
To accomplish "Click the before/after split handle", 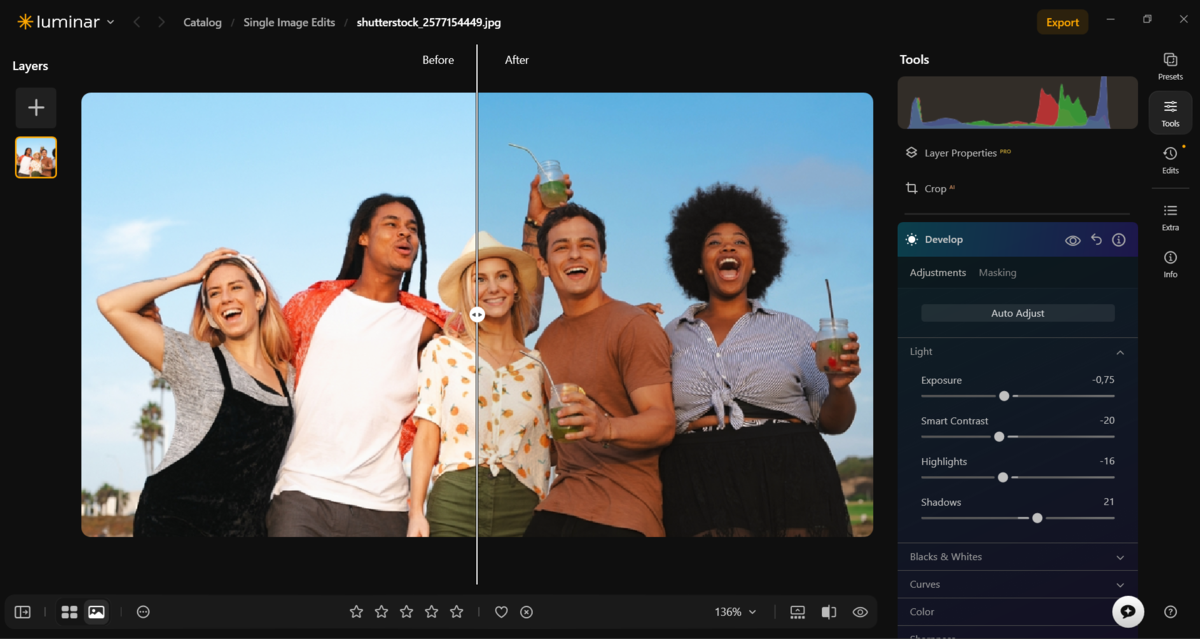I will pos(477,314).
